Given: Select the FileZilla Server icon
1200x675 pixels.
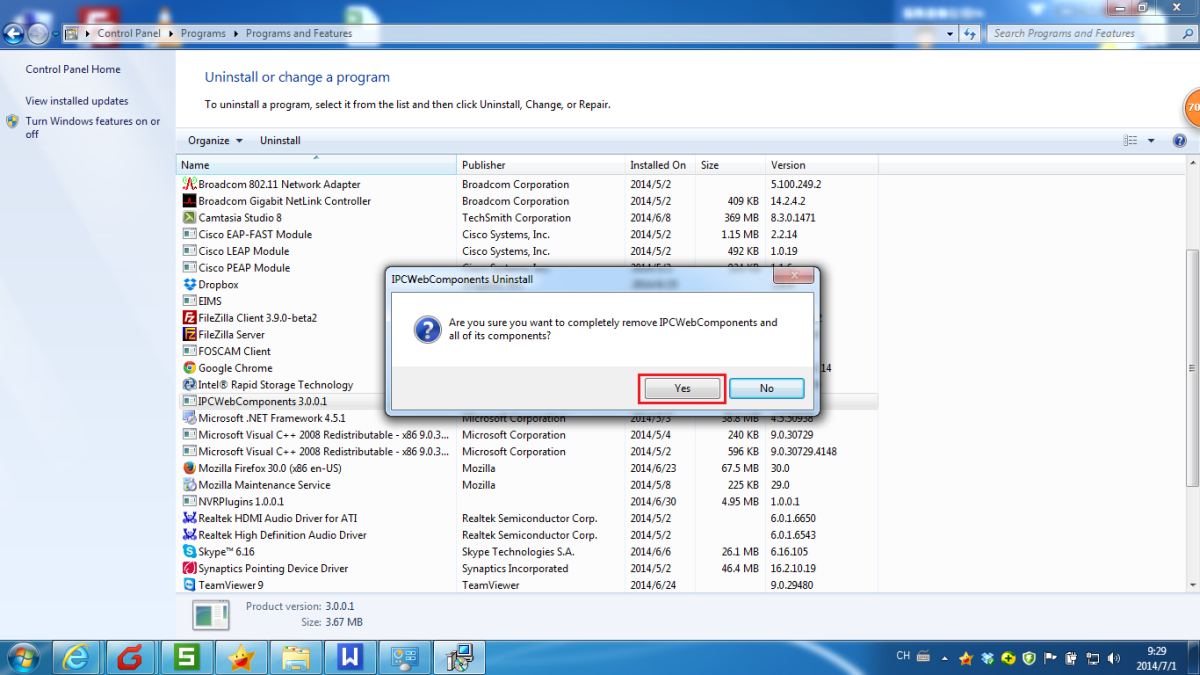Looking at the screenshot, I should [x=190, y=335].
